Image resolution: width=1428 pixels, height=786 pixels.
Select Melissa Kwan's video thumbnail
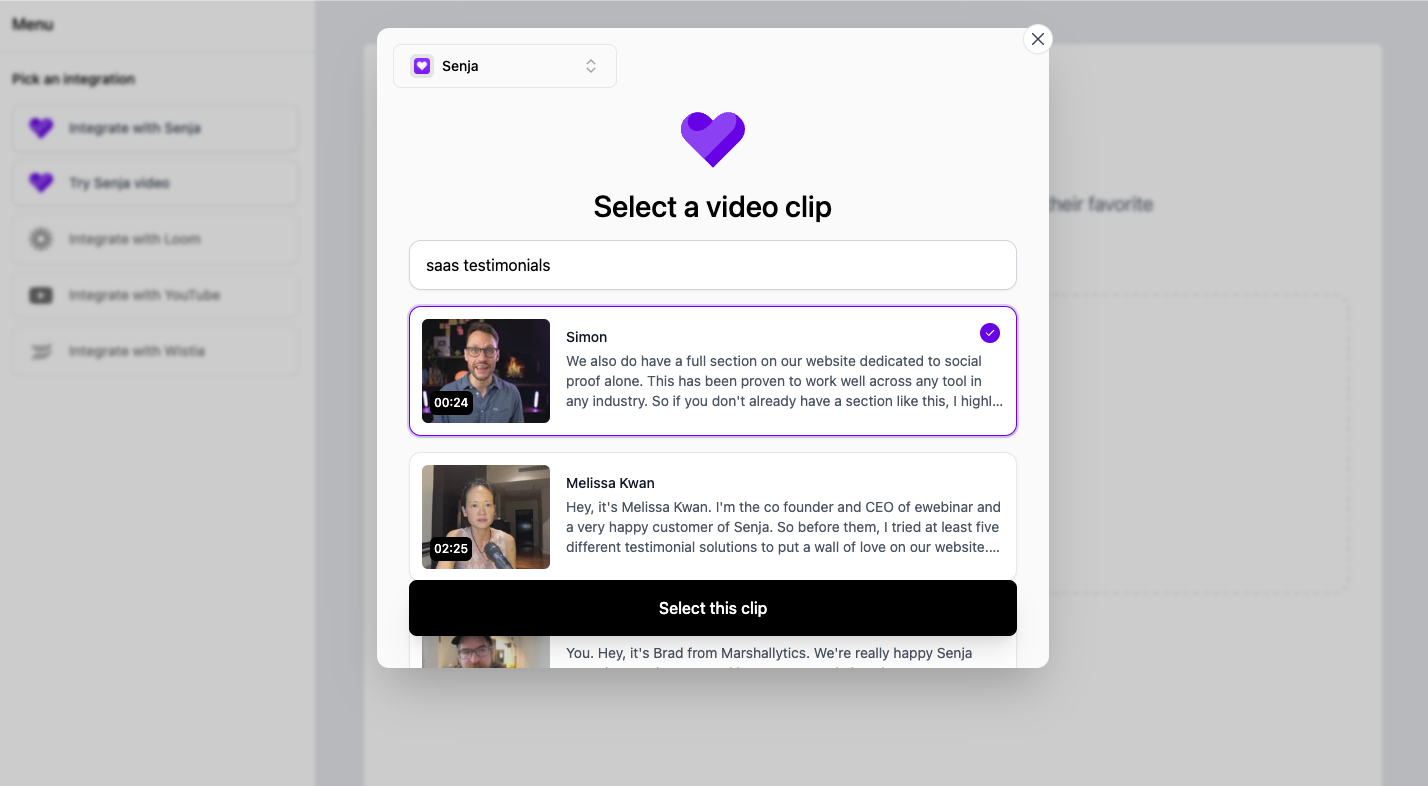click(486, 517)
